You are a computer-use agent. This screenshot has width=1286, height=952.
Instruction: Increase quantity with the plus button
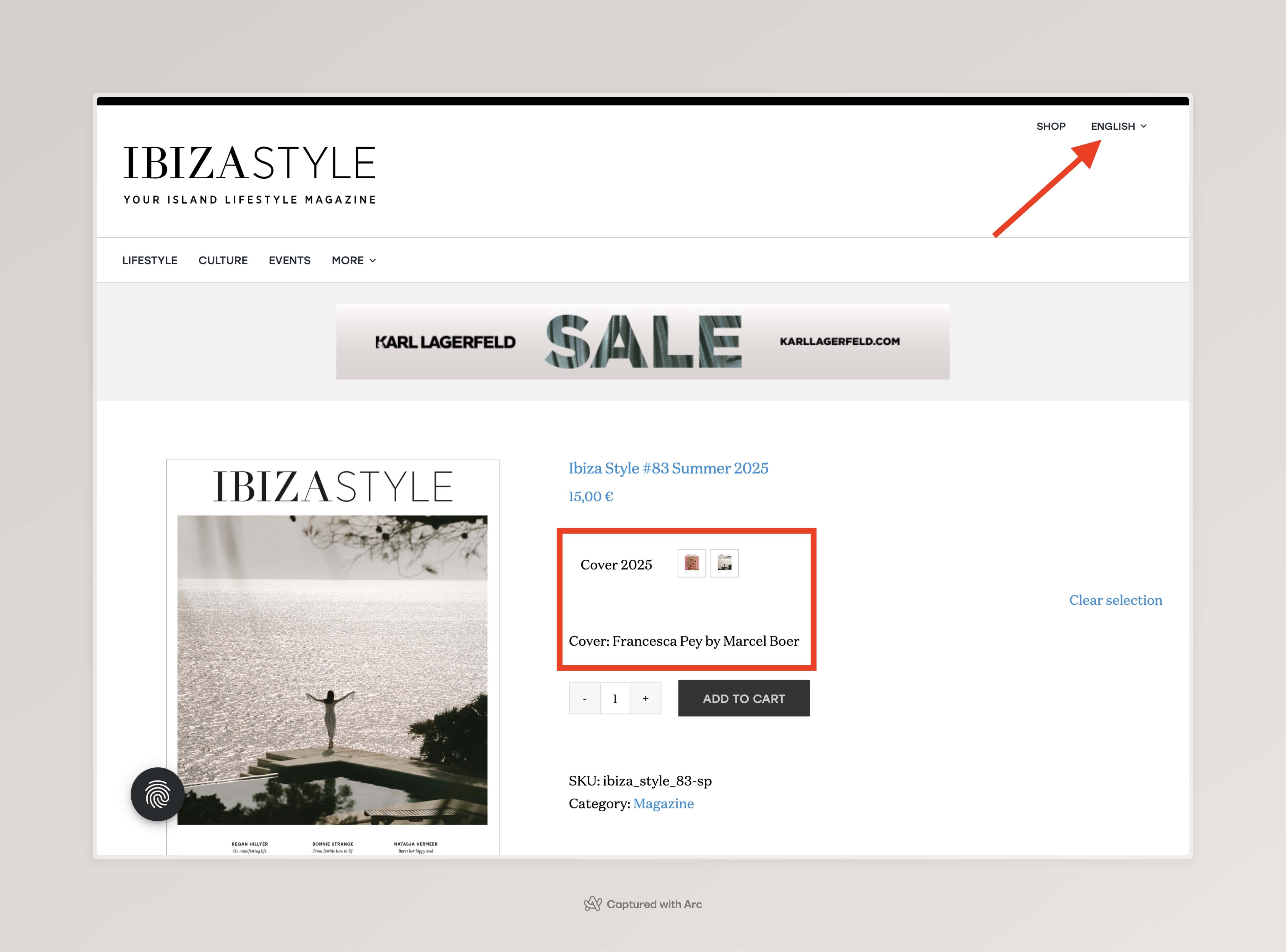pos(646,698)
